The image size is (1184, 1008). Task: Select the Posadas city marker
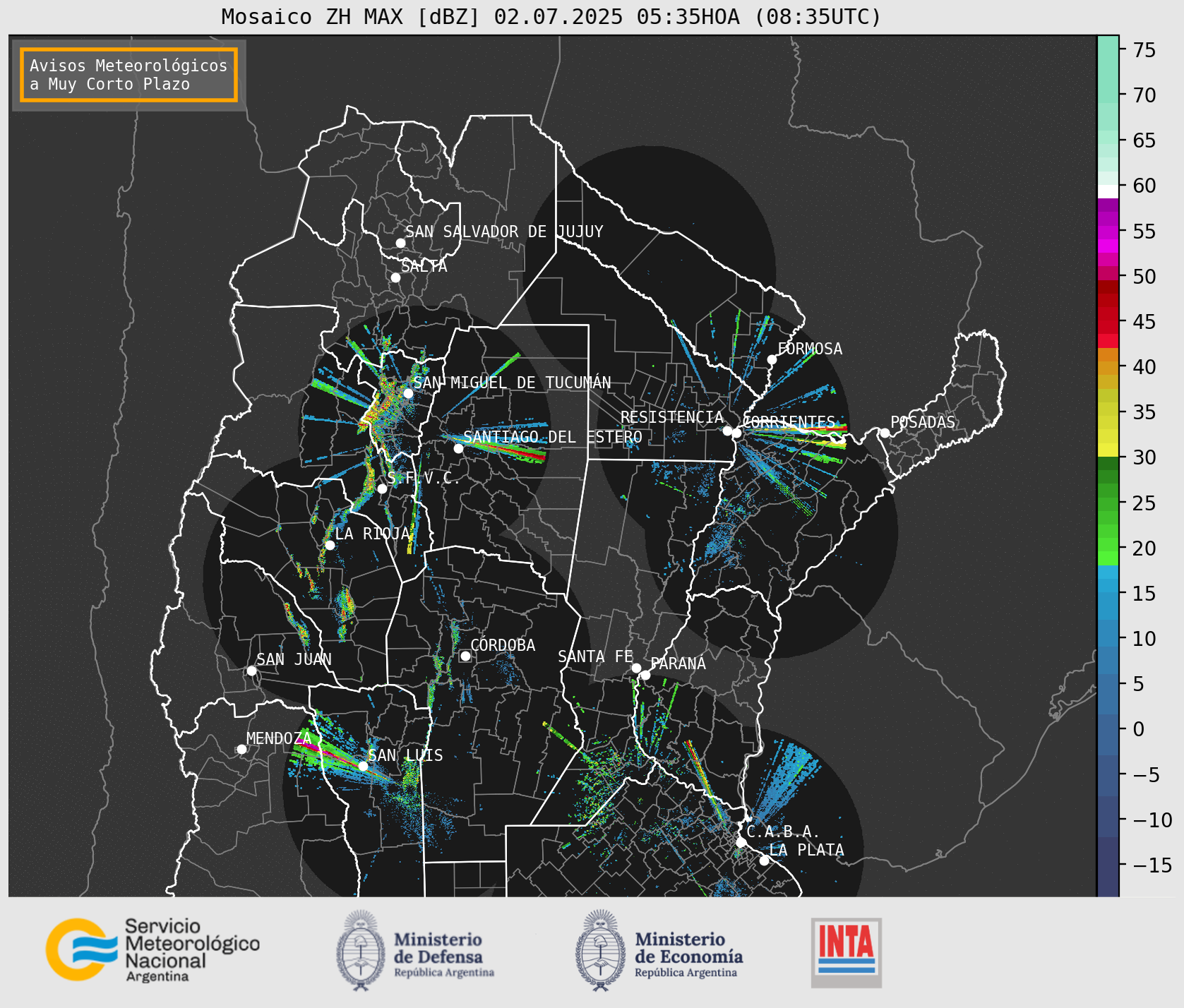click(885, 433)
